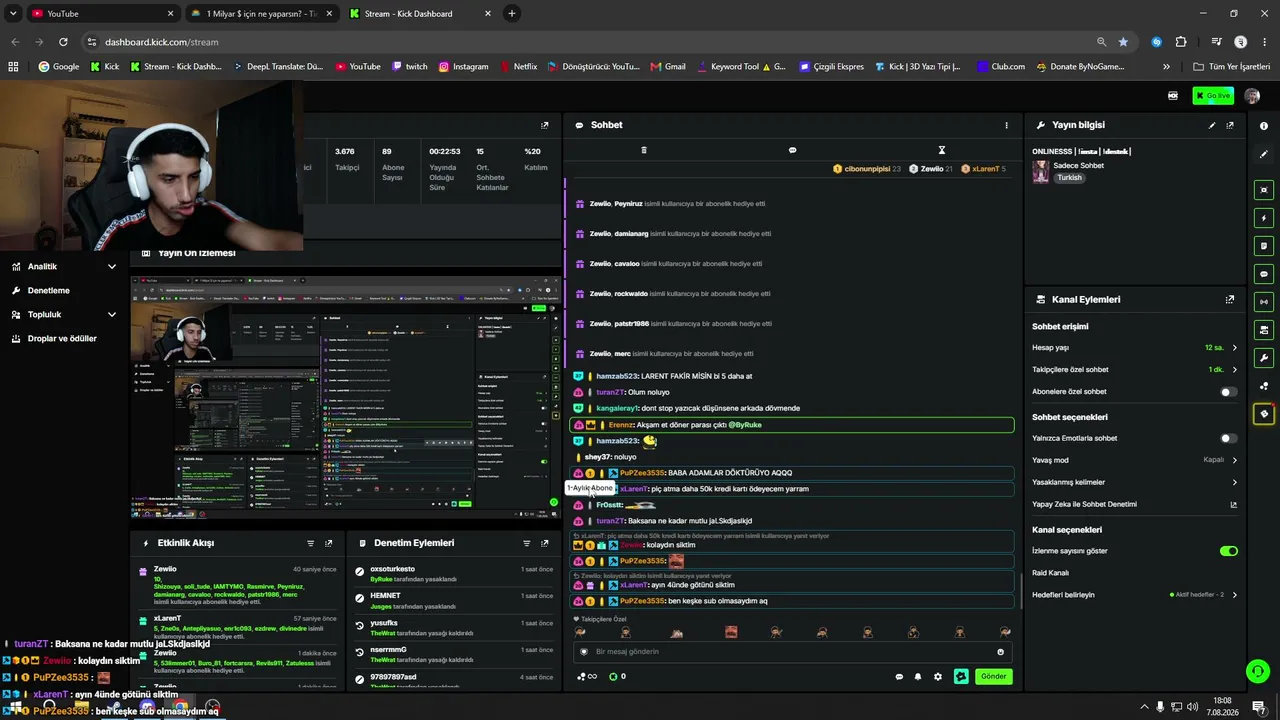Click the chat bubble icon in right sidebar
This screenshot has height=720, width=1280.
point(1264,274)
